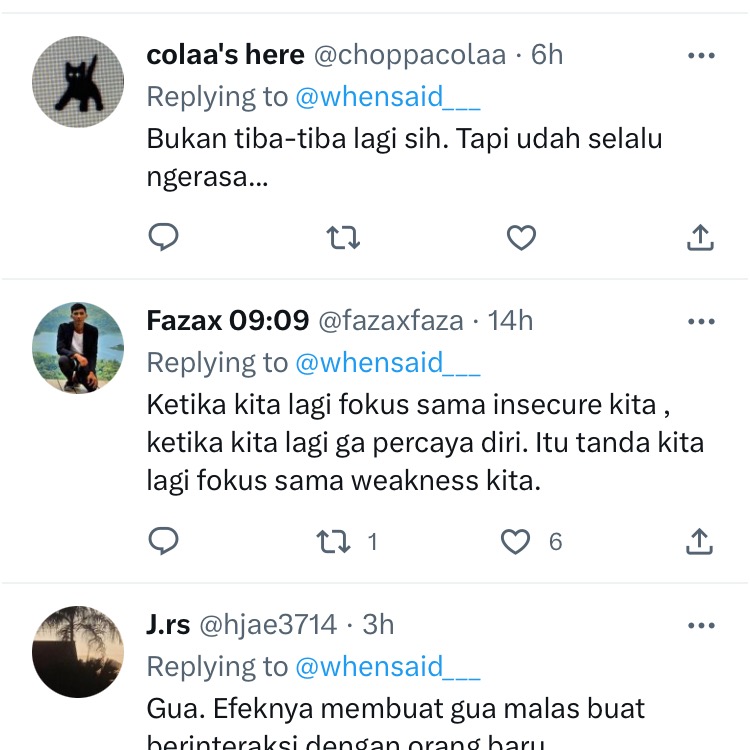Open the black cat profile picture
This screenshot has width=750, height=750.
click(78, 82)
